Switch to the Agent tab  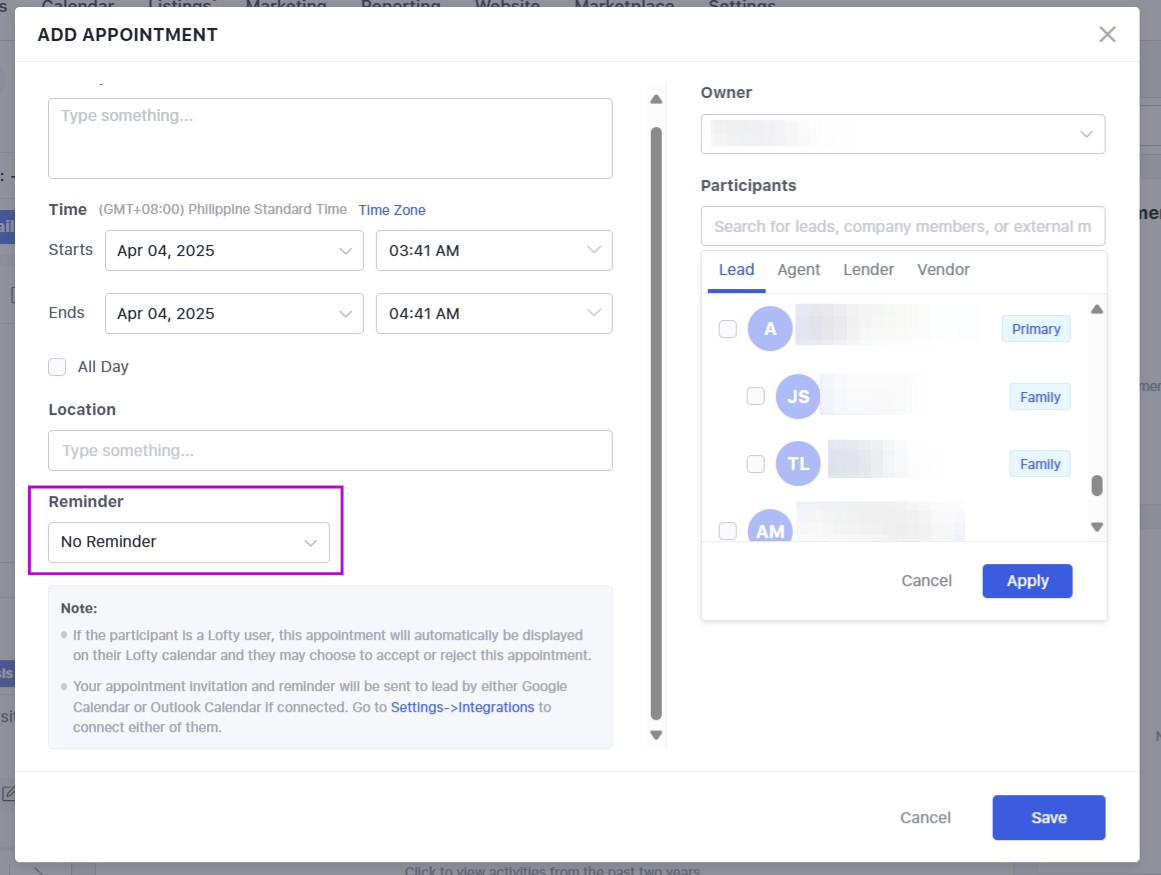798,270
